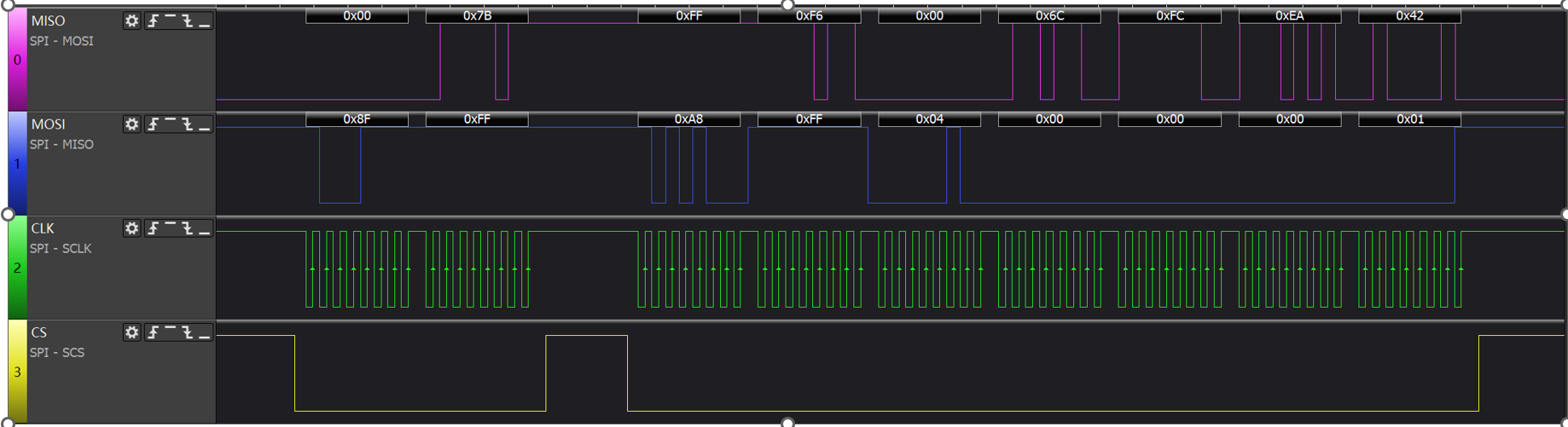
Task: Click the 0xEA decoded byte on MISO
Action: [x=1289, y=16]
